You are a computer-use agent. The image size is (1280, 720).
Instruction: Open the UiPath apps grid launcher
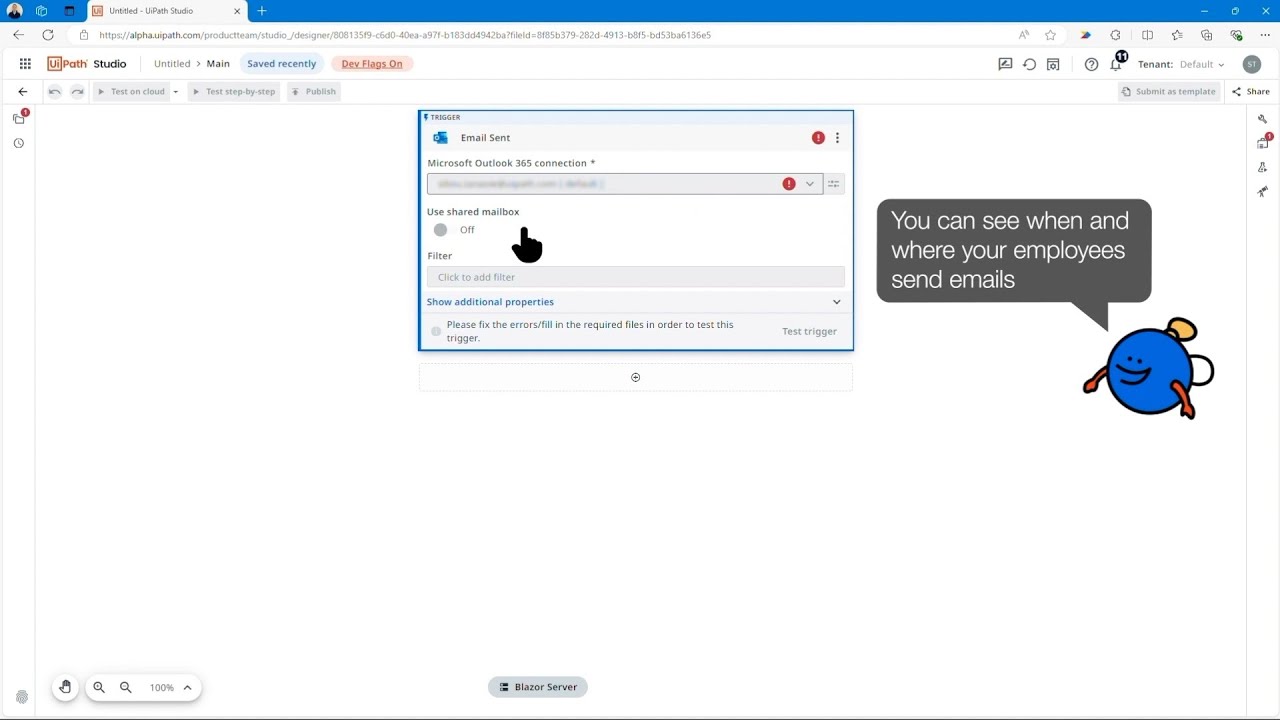click(x=25, y=64)
